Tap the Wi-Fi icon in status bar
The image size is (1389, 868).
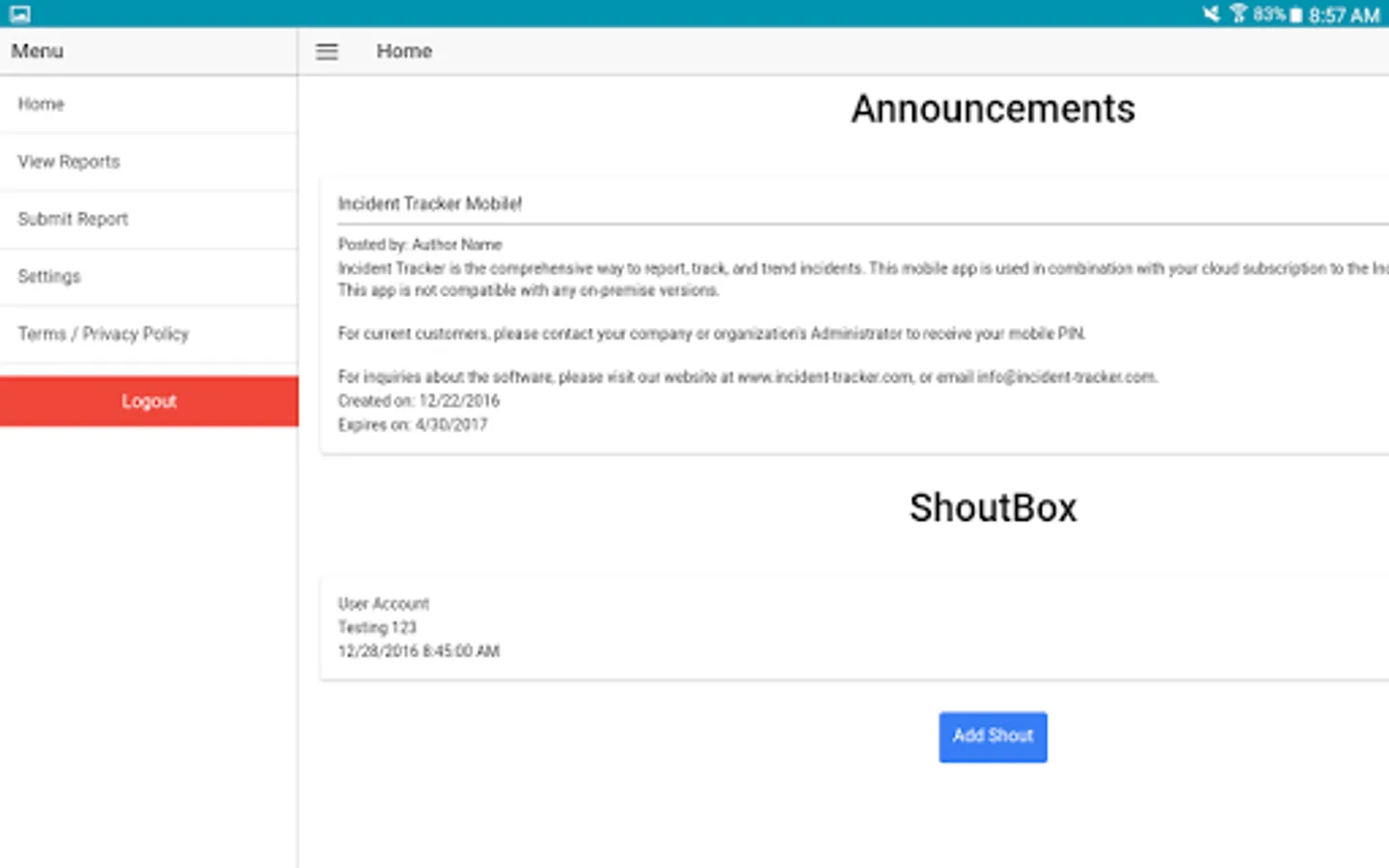[x=1239, y=14]
